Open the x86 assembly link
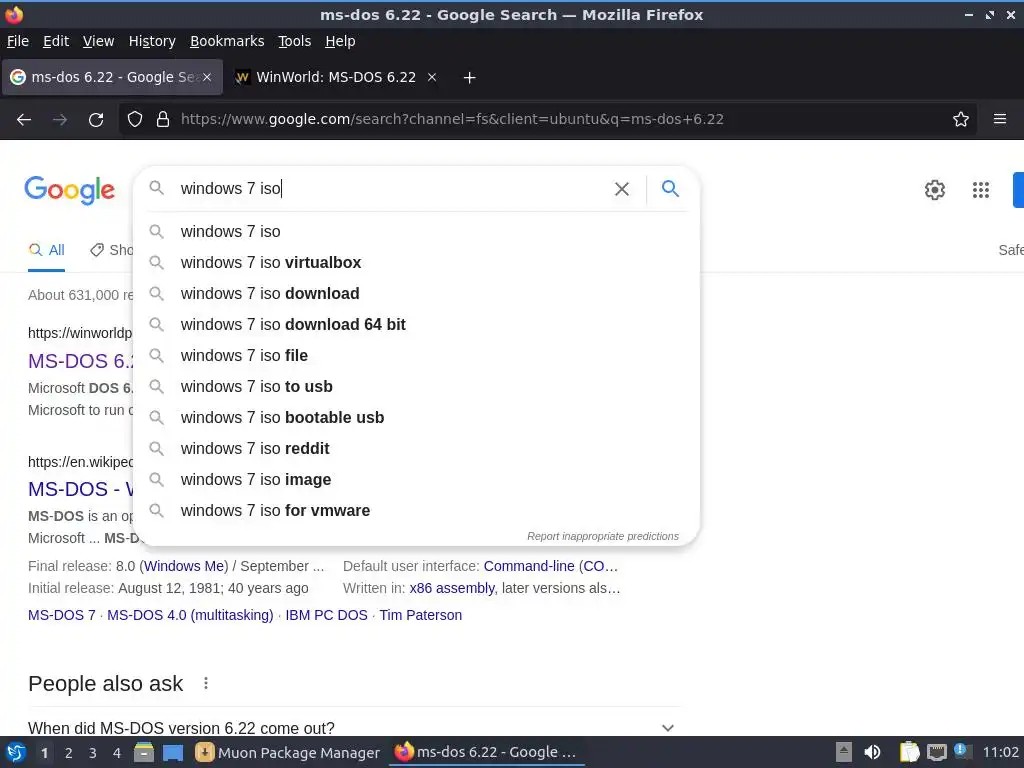 pyautogui.click(x=452, y=588)
